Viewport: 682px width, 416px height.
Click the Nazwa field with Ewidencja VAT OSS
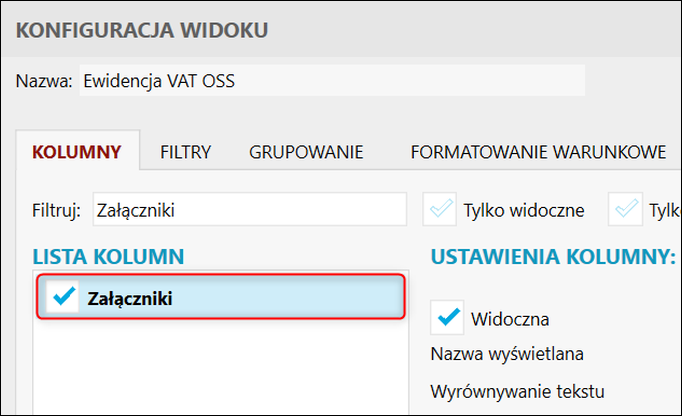pos(330,81)
